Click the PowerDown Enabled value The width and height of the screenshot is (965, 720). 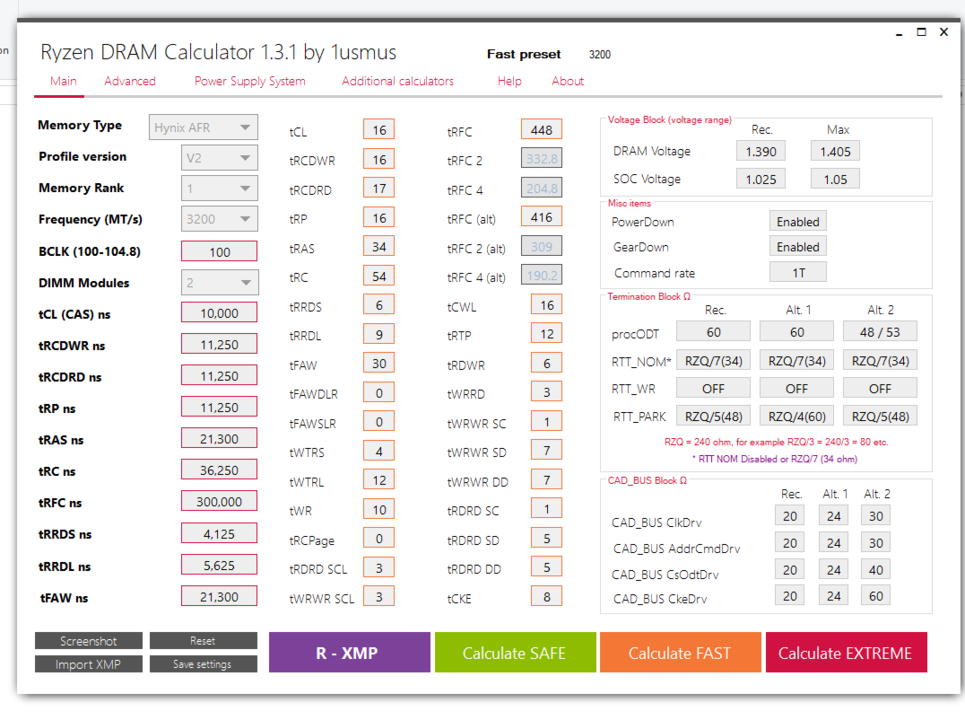[x=798, y=222]
